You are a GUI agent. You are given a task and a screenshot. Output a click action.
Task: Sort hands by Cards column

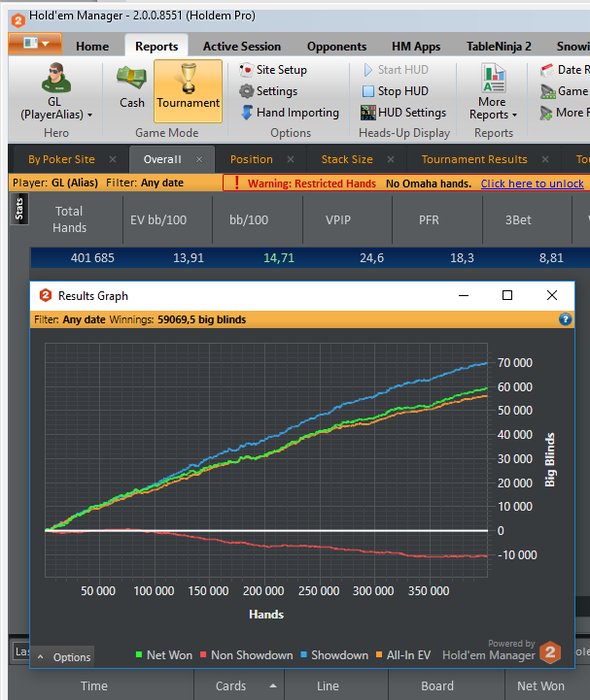pyautogui.click(x=230, y=686)
